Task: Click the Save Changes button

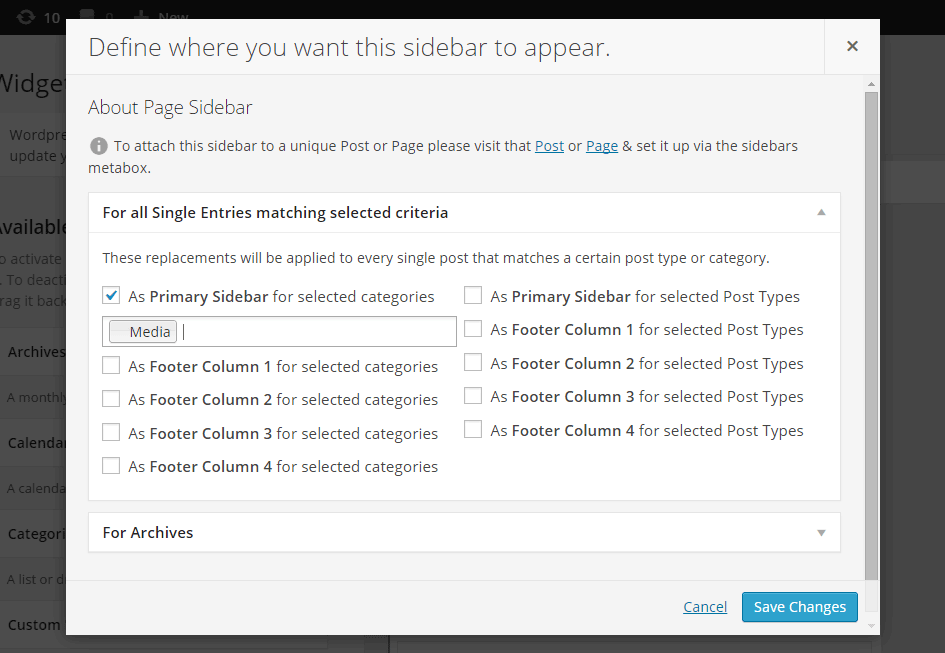Action: (799, 606)
